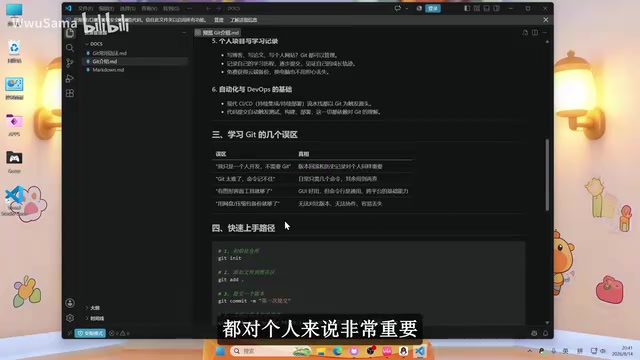
Task: Show hidden system tray icons chevron
Action: [529, 351]
